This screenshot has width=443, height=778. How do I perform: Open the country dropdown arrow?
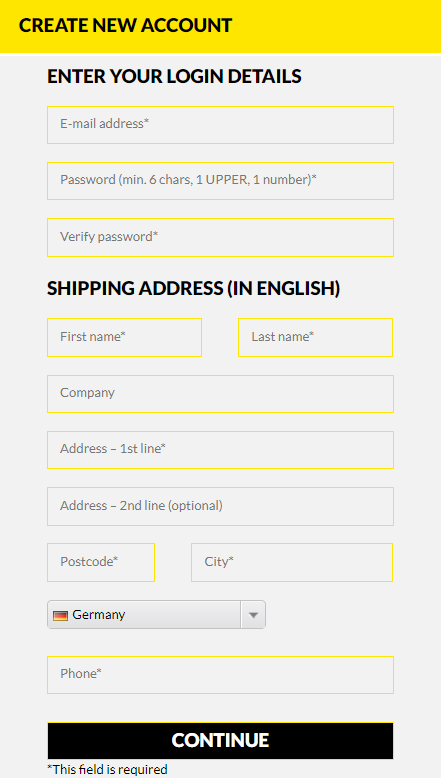[x=254, y=615]
